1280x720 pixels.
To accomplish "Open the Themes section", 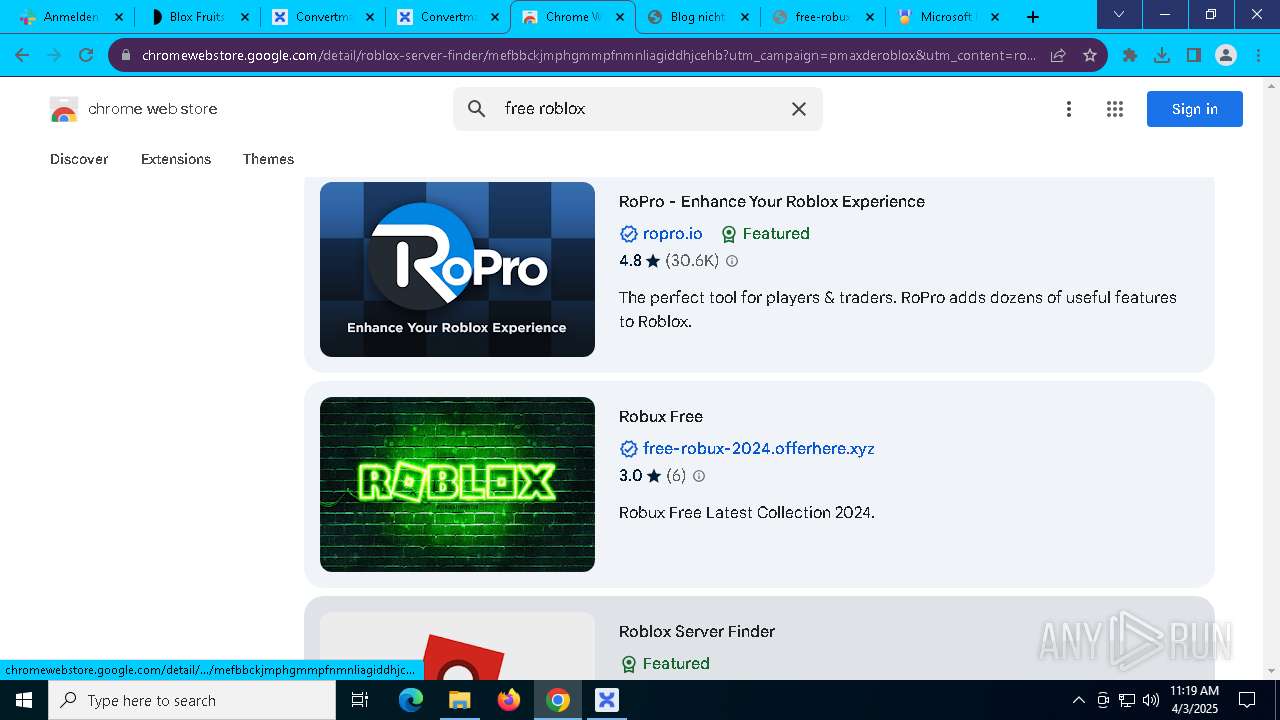I will coord(268,159).
